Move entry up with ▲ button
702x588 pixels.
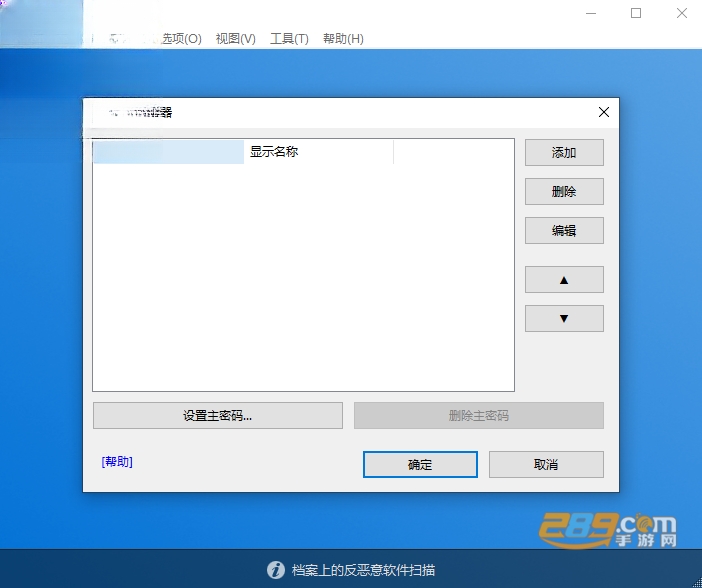(x=564, y=280)
